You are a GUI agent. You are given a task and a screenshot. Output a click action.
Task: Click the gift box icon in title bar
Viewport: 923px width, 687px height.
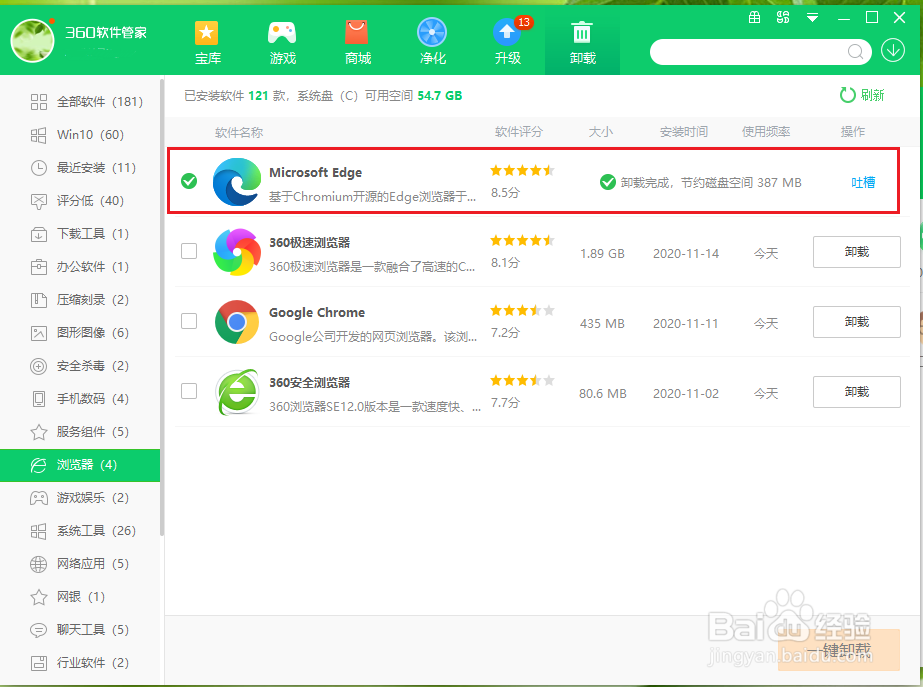754,17
